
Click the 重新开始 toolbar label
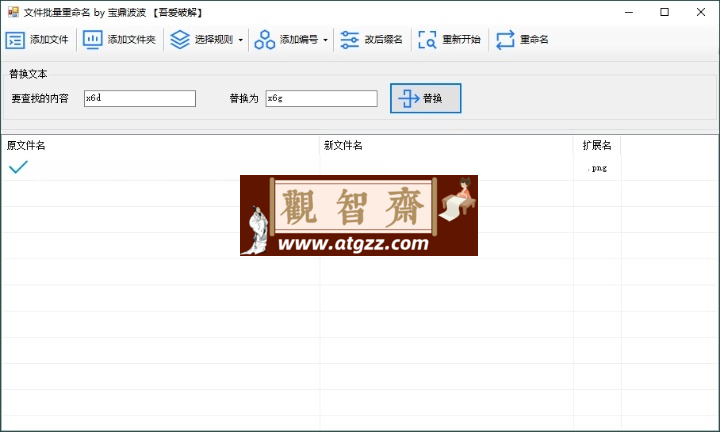coord(461,39)
